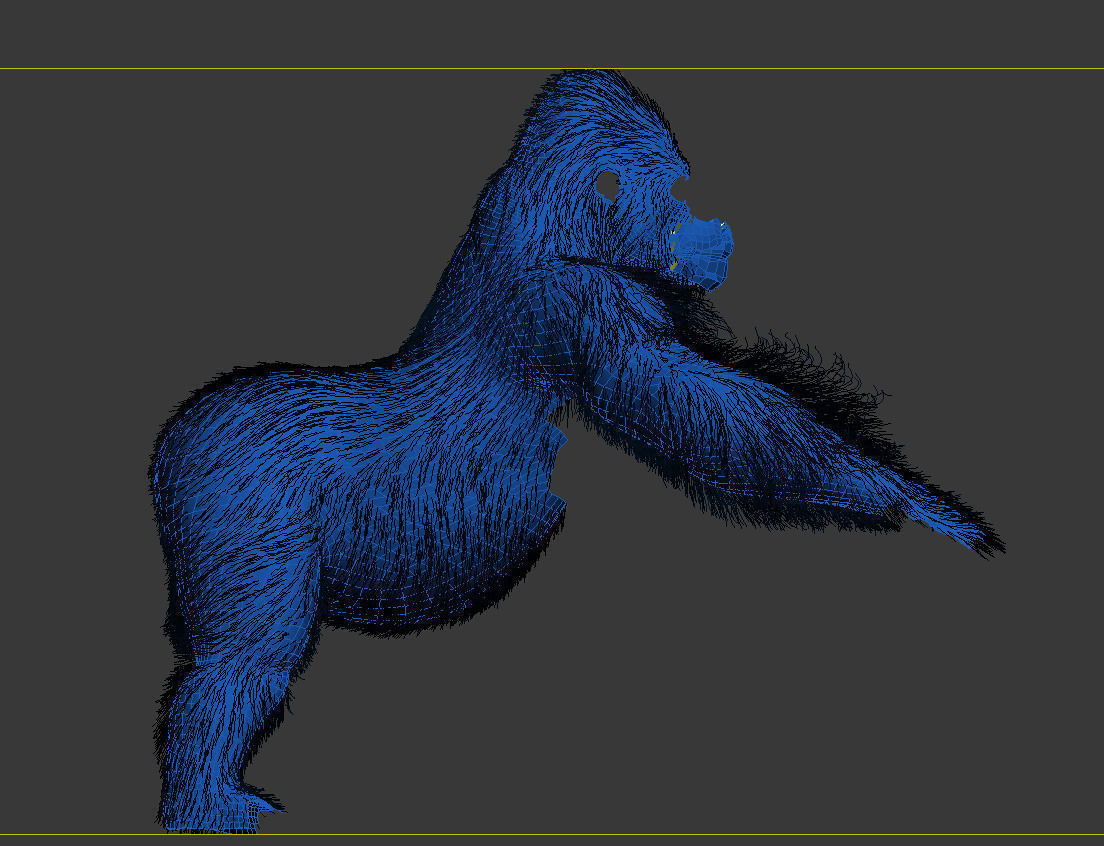Pick the gorilla's brow ridge gap near the nose

pos(681,190)
